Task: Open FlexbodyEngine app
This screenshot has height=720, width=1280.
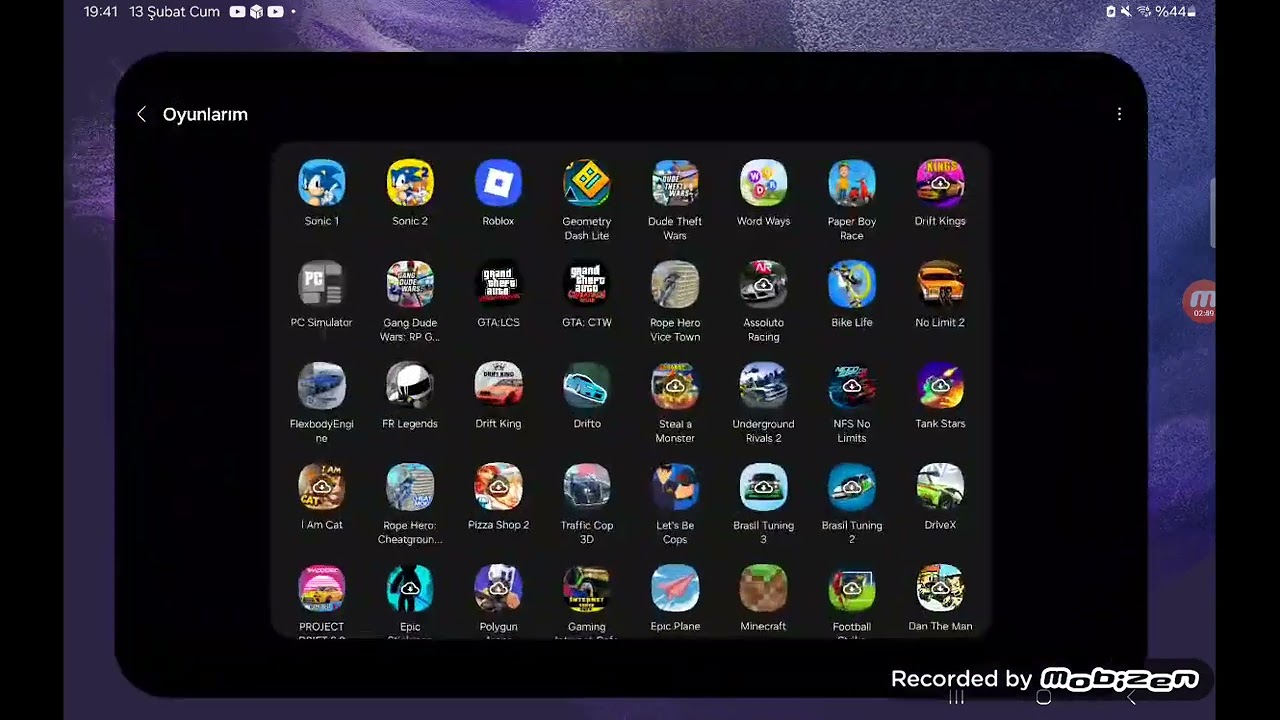Action: point(321,386)
